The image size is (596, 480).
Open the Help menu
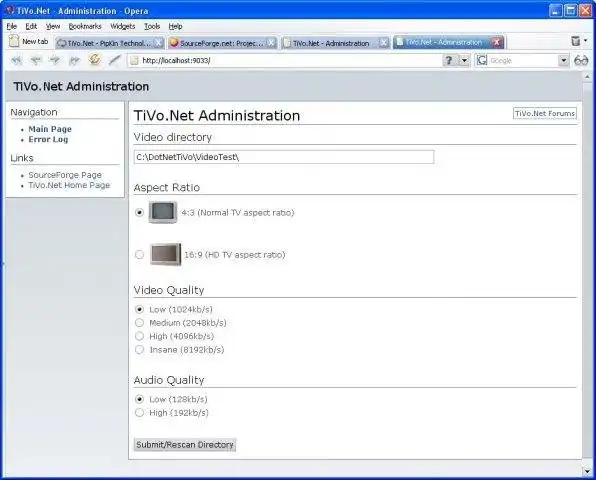pyautogui.click(x=176, y=26)
